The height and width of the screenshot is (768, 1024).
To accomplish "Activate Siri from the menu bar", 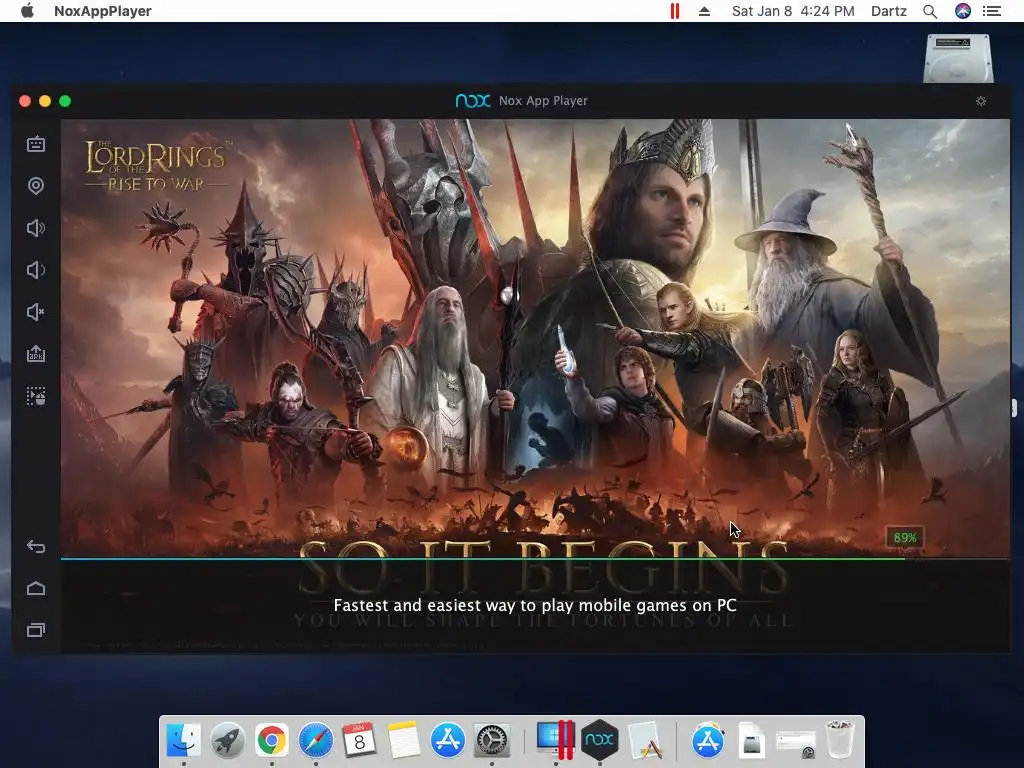I will (x=963, y=11).
